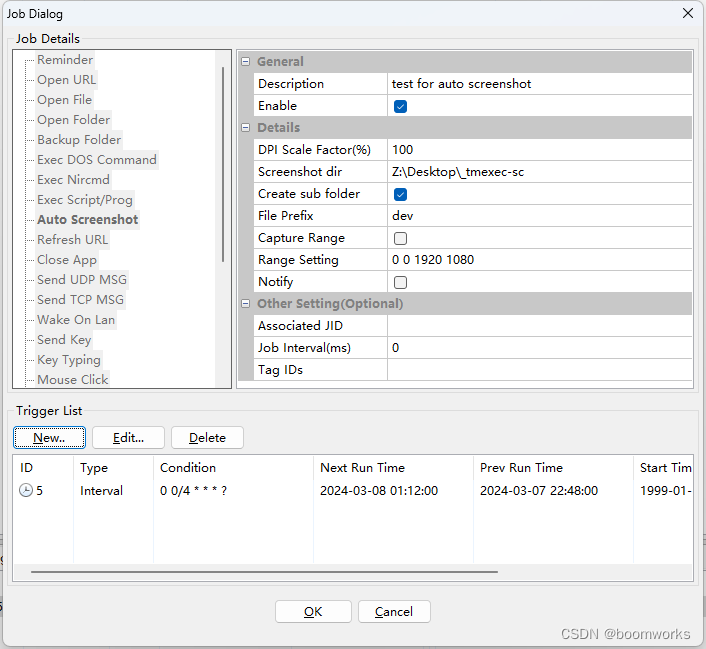
Task: Collapse the Details section
Action: point(245,128)
